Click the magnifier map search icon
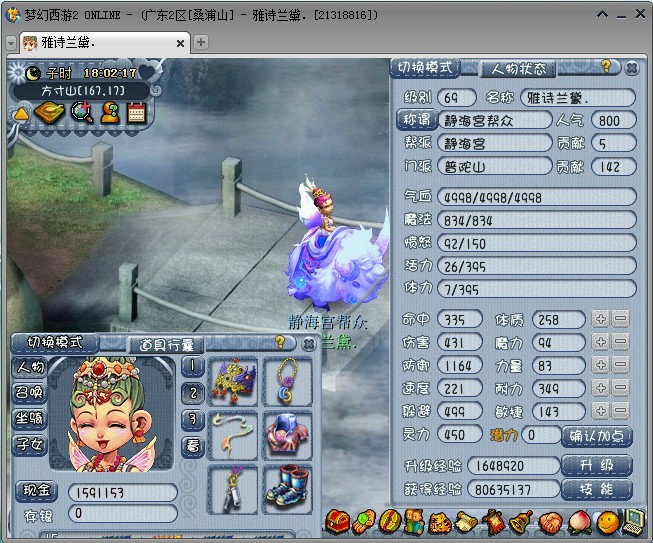The height and width of the screenshot is (543, 653). click(81, 113)
